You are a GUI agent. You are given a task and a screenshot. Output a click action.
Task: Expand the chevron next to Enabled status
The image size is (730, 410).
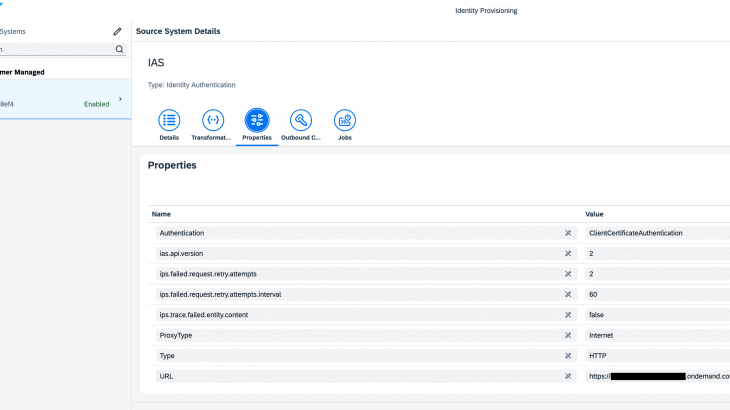pos(121,99)
